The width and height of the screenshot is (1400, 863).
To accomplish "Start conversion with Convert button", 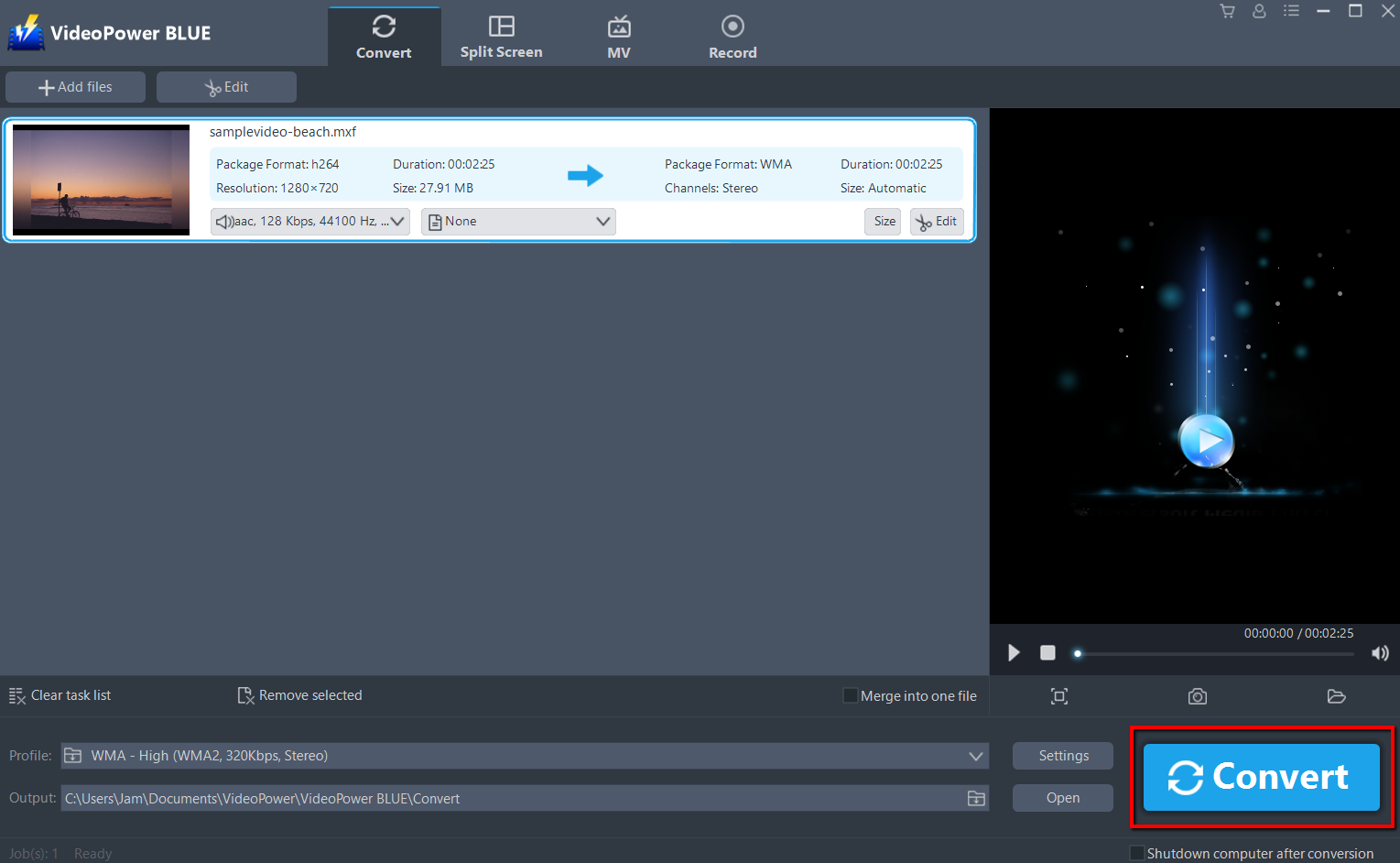I will (1262, 777).
